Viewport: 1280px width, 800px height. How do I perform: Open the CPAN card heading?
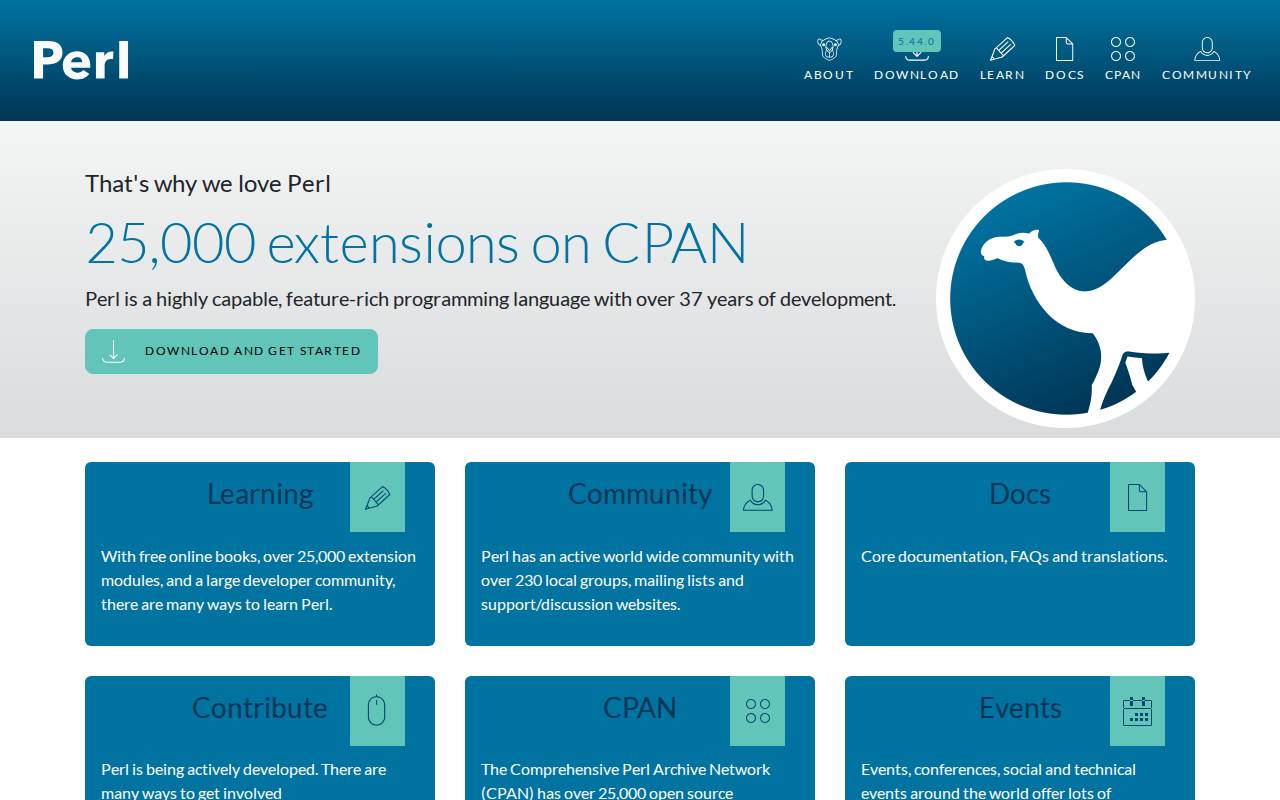640,708
